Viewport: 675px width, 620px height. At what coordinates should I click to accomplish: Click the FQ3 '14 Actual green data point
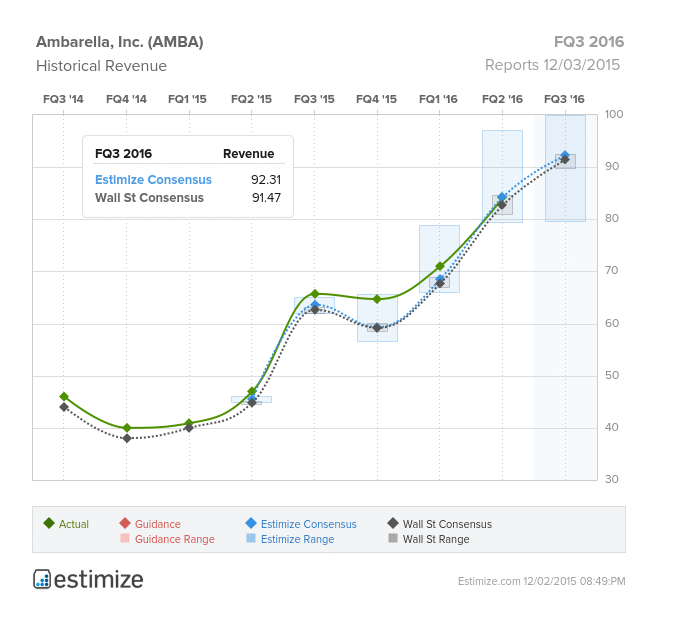64,397
